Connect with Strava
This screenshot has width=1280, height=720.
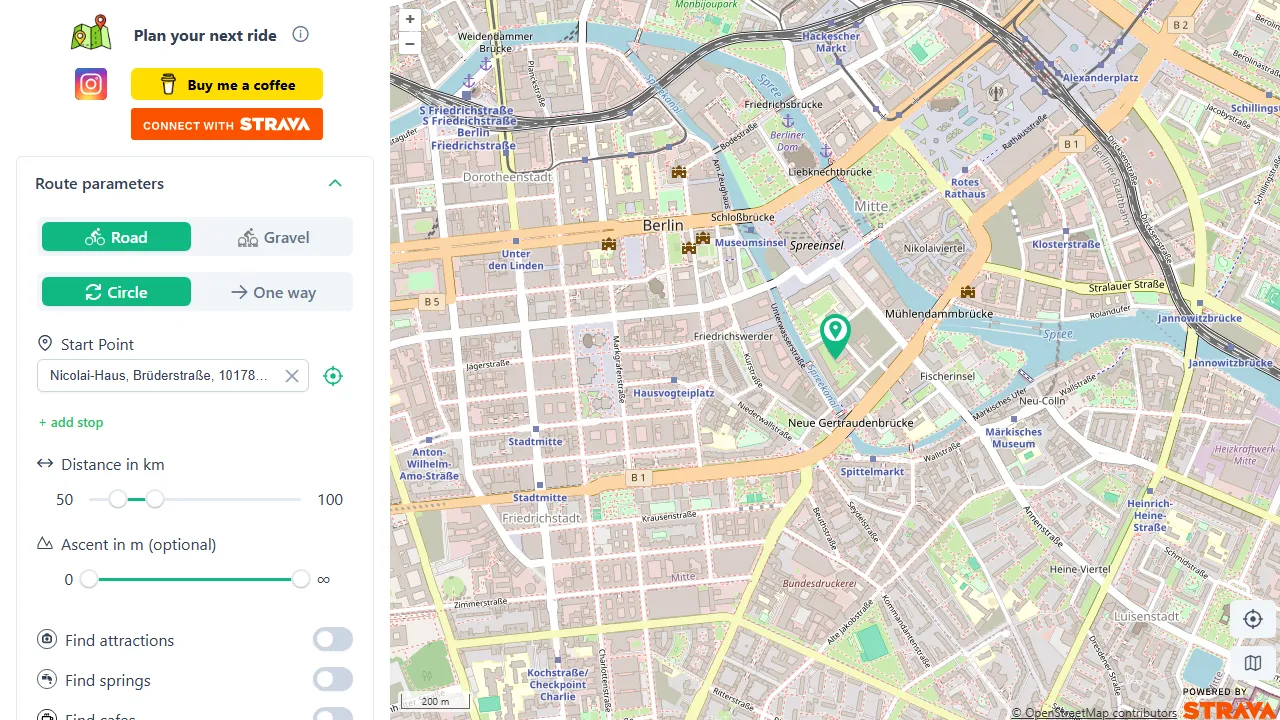tap(227, 124)
